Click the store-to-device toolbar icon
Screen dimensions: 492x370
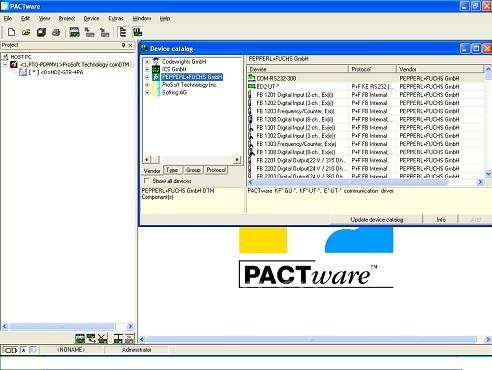pyautogui.click(x=105, y=32)
